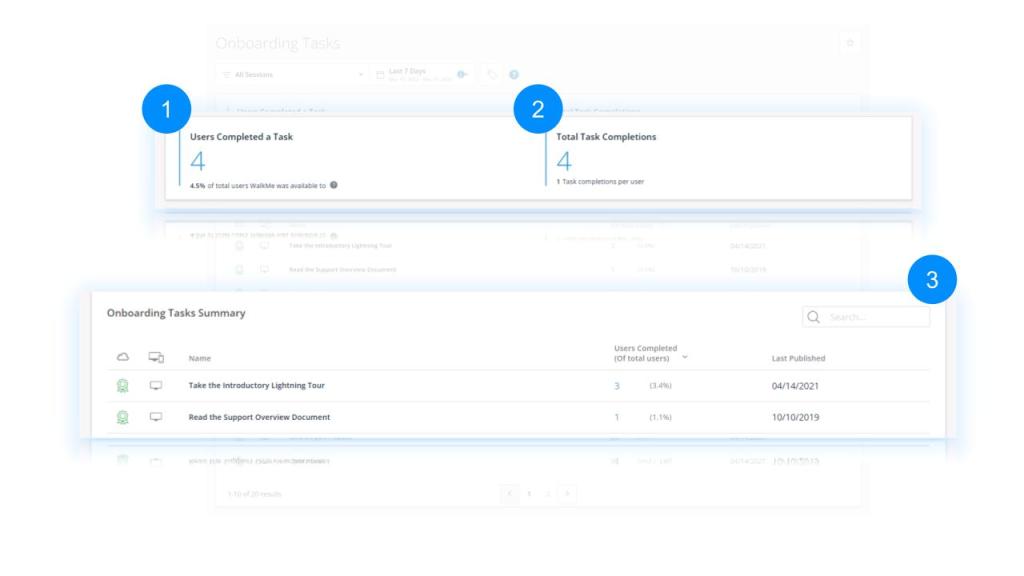Click users completed count 3 for Lightning Tour
1024x576 pixels.
coord(617,386)
